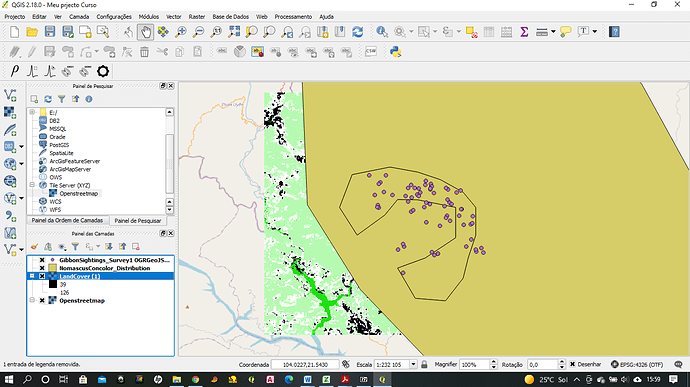The height and width of the screenshot is (387, 690).
Task: Select the Openstreetmap item in browser tree
Action: pyautogui.click(x=79, y=194)
